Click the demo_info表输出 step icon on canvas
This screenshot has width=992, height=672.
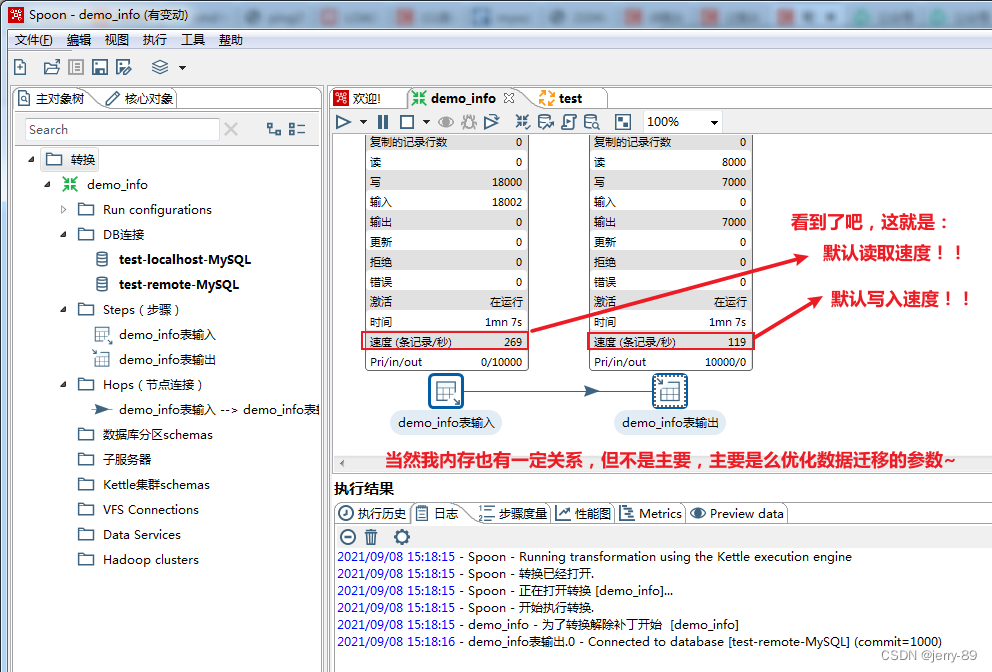tap(670, 391)
